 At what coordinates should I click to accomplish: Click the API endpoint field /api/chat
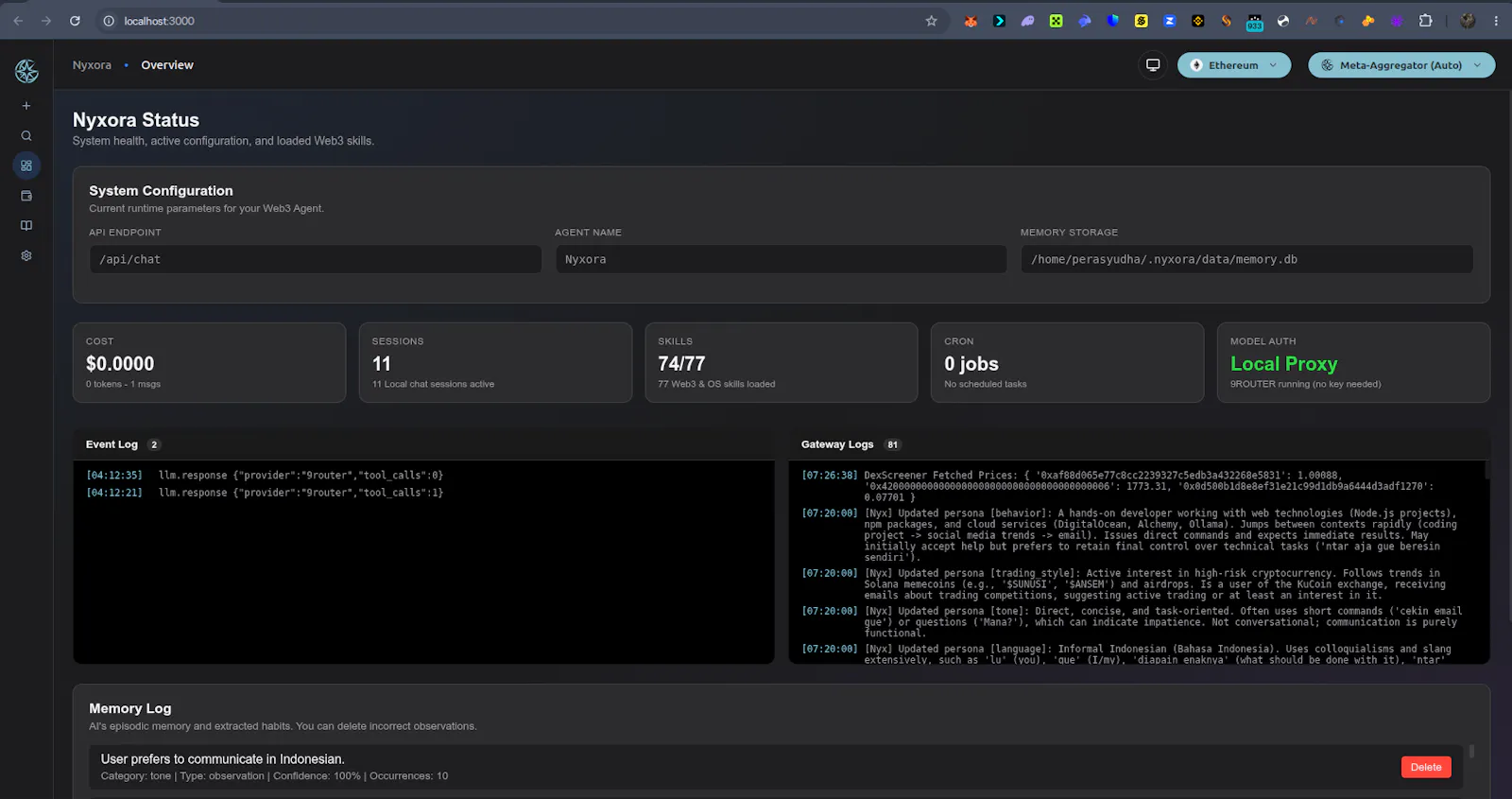(316, 259)
